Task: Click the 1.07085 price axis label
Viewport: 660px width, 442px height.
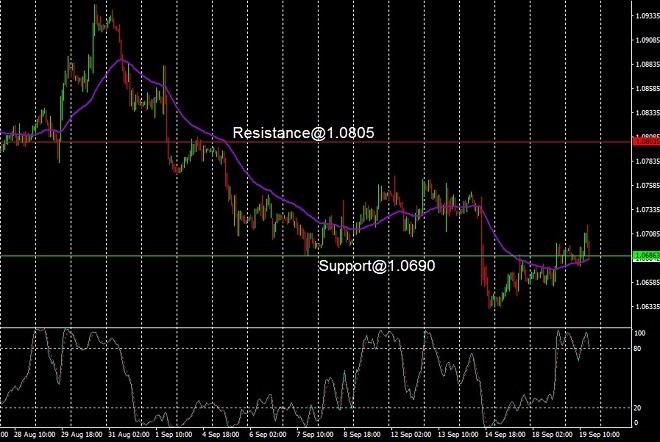Action: (647, 234)
